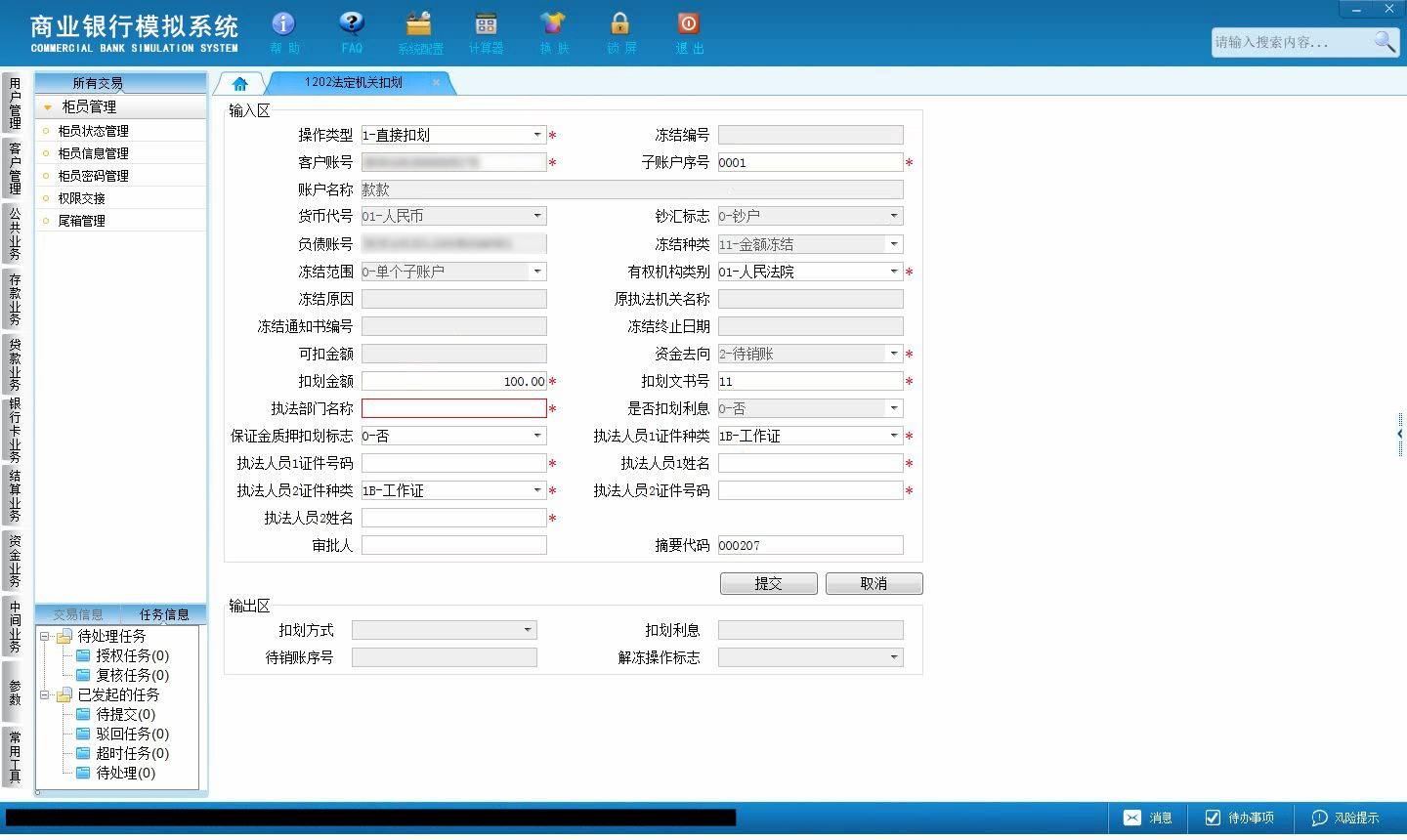The image size is (1407, 840).
Task: Click the 扣划文书号 field
Action: 811,381
